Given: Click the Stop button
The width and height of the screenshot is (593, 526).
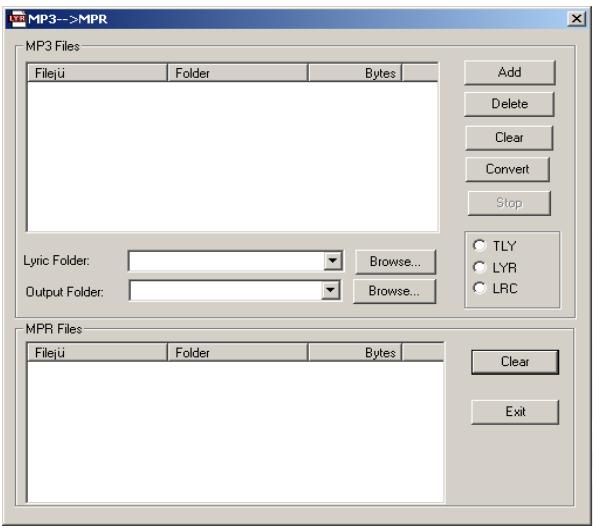Looking at the screenshot, I should 509,203.
